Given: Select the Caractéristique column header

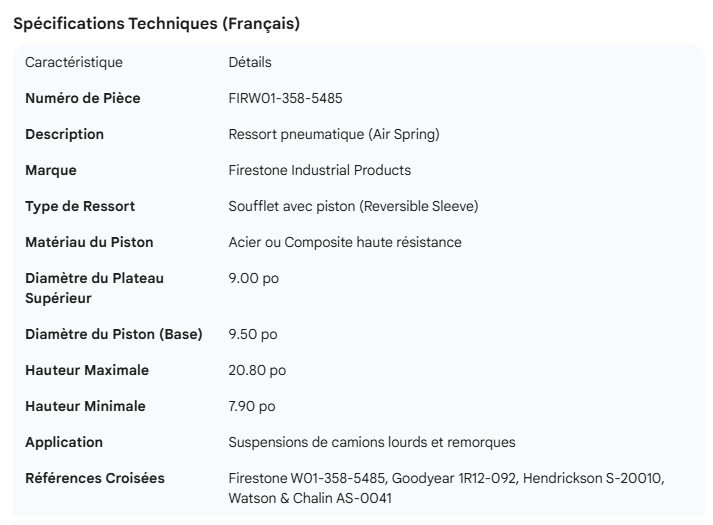Looking at the screenshot, I should (74, 62).
